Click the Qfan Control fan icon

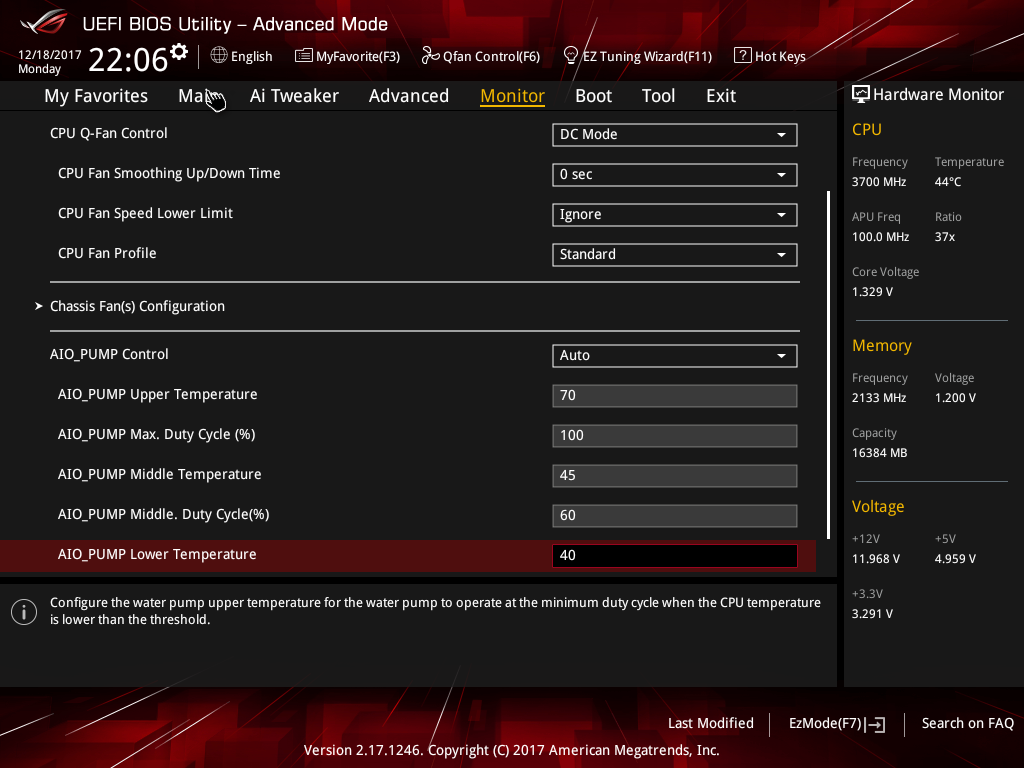tap(430, 56)
